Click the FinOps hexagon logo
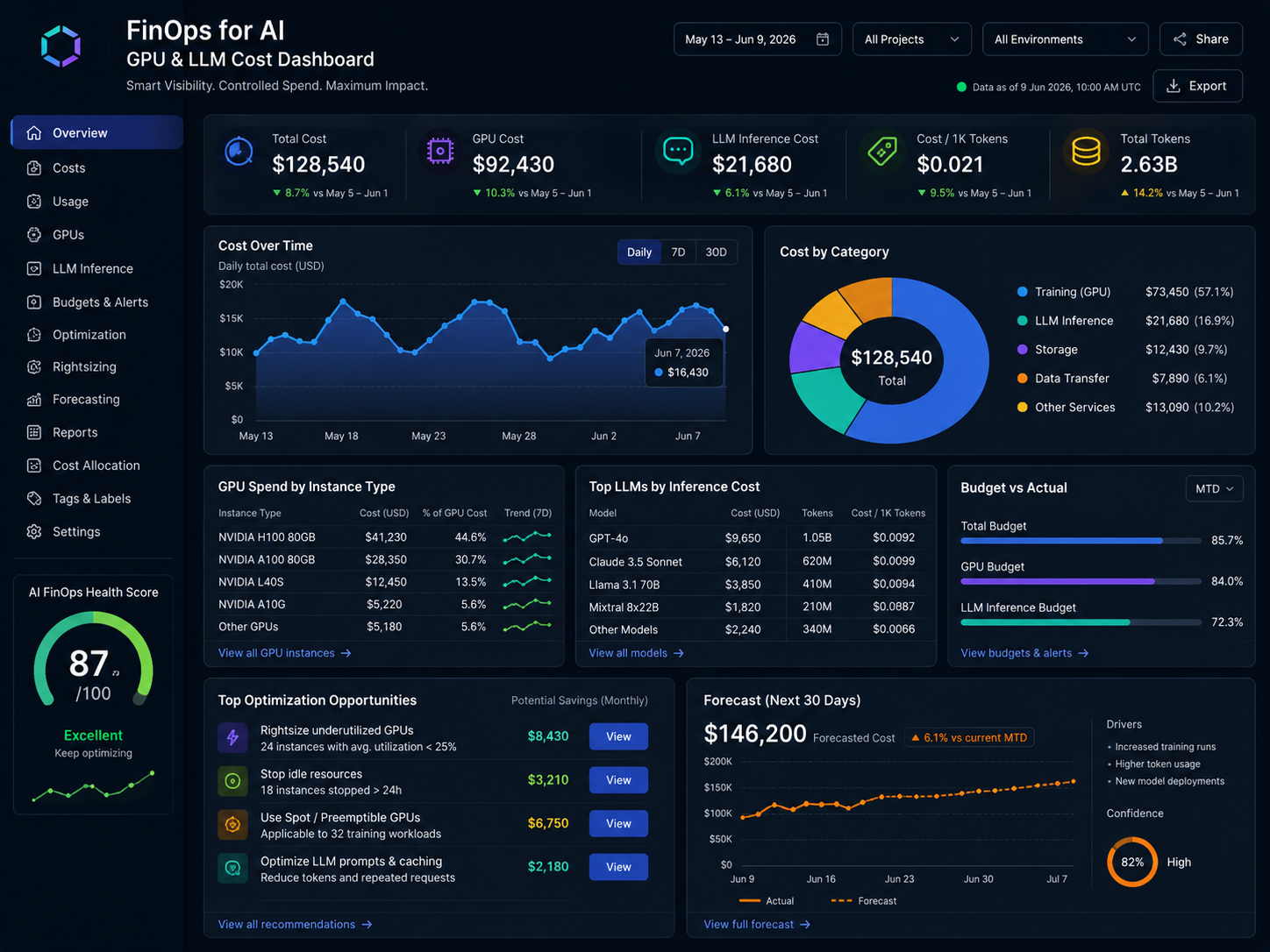 pos(61,46)
